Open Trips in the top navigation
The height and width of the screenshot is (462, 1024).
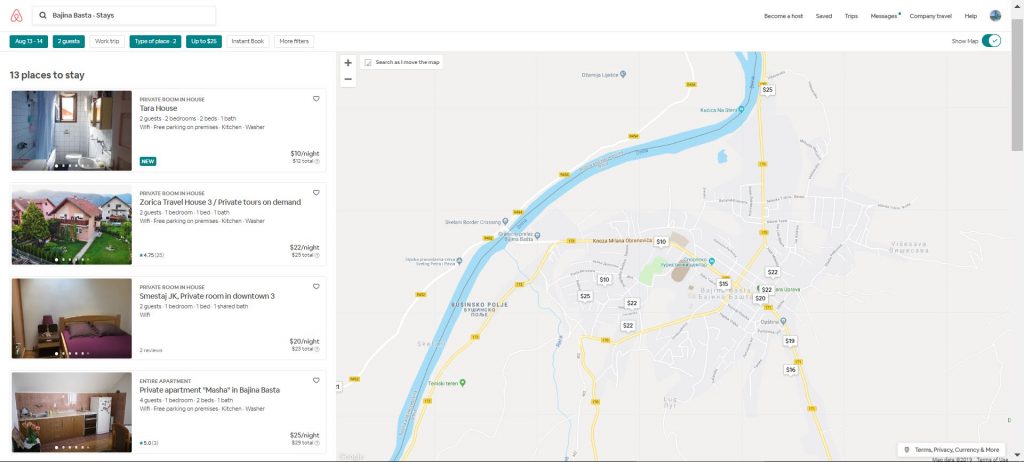851,16
